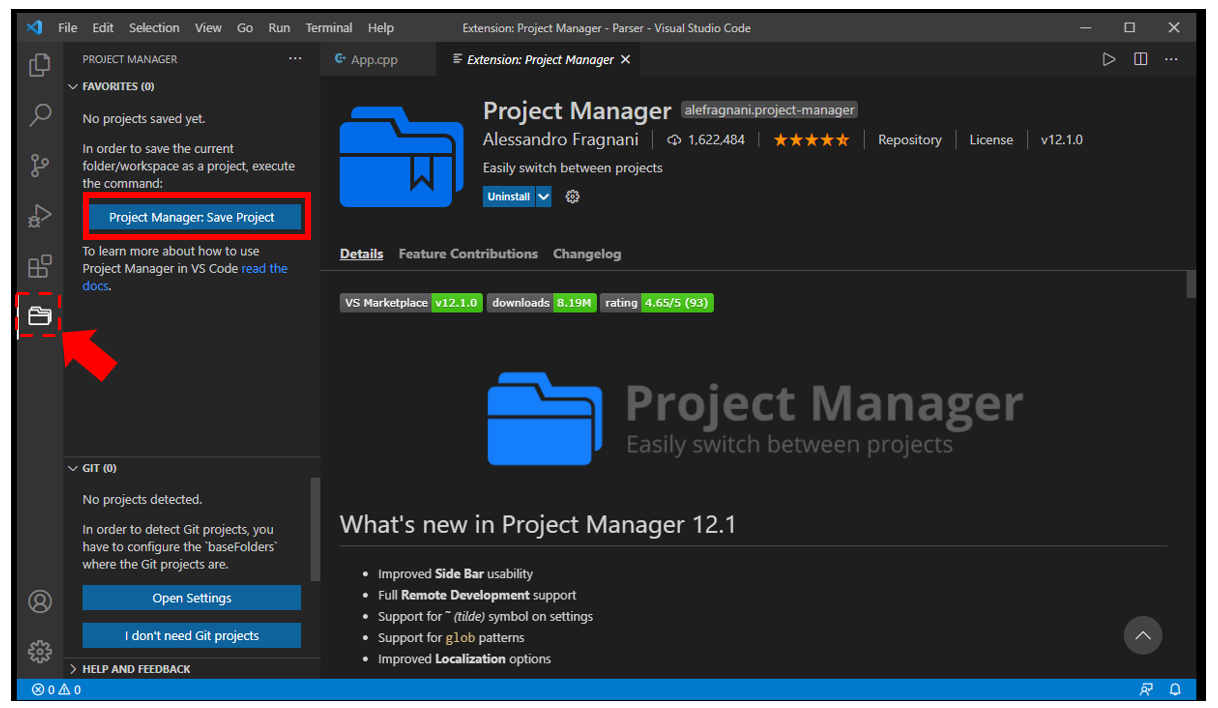Click the extension page vertical scrollbar
This screenshot has width=1218, height=708.
1190,284
